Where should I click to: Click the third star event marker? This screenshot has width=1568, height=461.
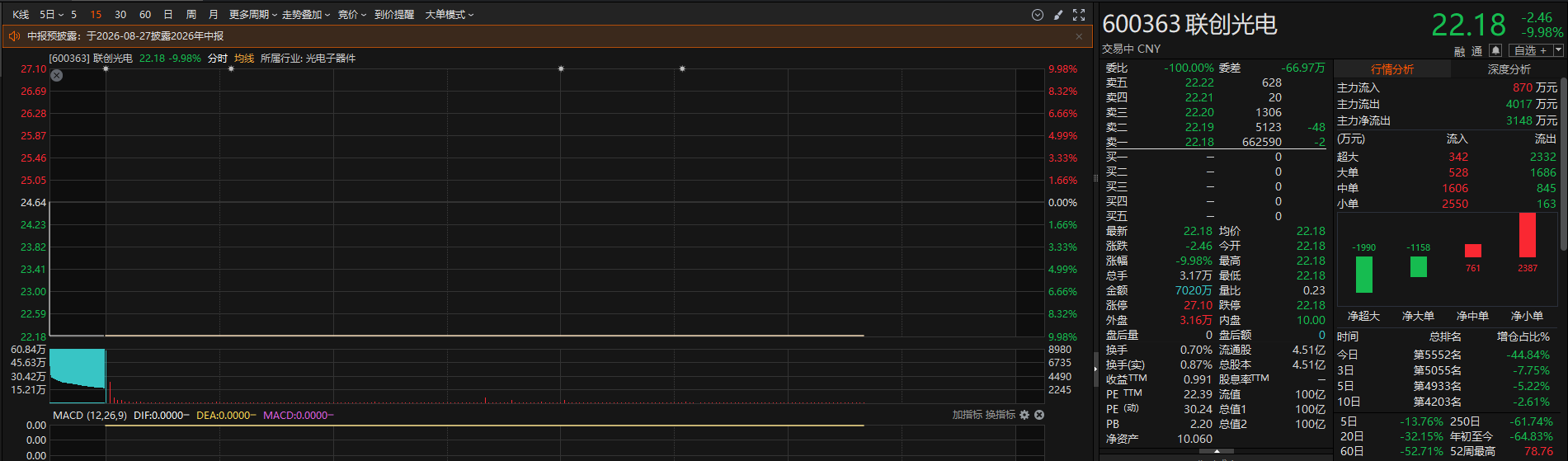click(x=561, y=68)
